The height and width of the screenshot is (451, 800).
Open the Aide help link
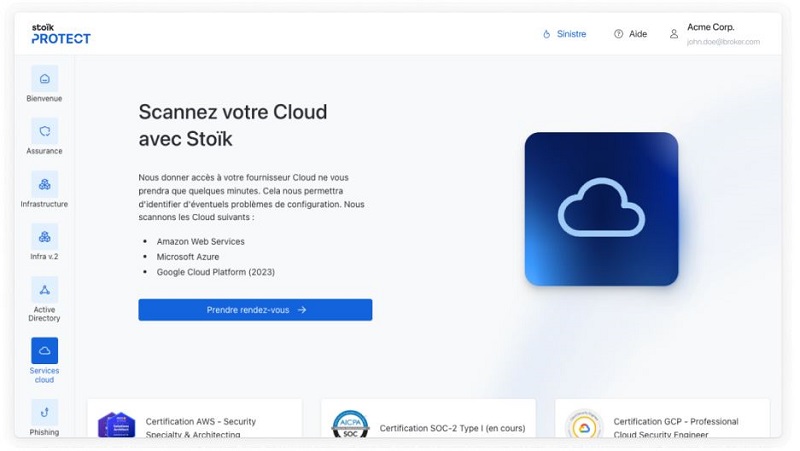(637, 34)
